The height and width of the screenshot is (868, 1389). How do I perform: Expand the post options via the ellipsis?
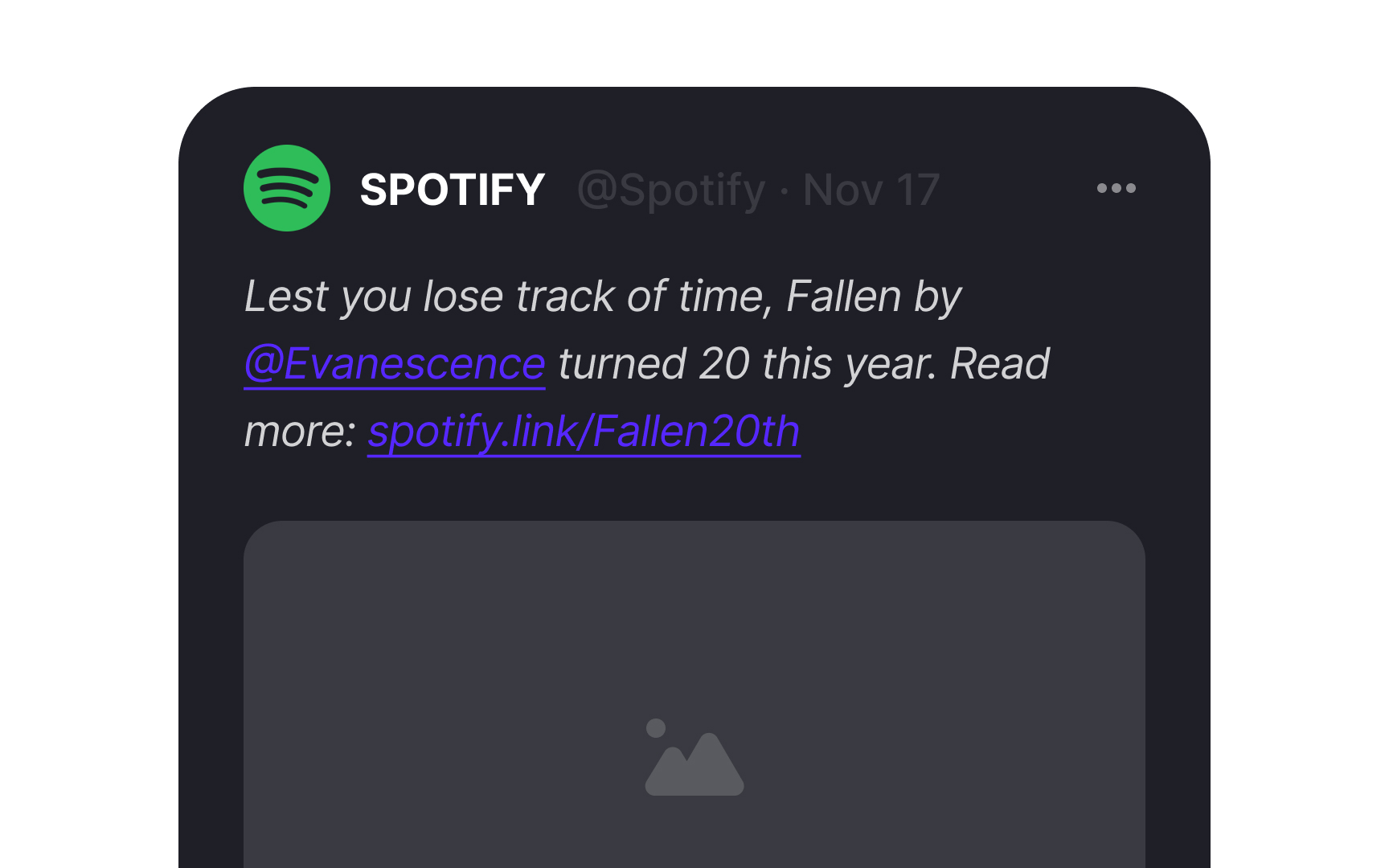1117,187
